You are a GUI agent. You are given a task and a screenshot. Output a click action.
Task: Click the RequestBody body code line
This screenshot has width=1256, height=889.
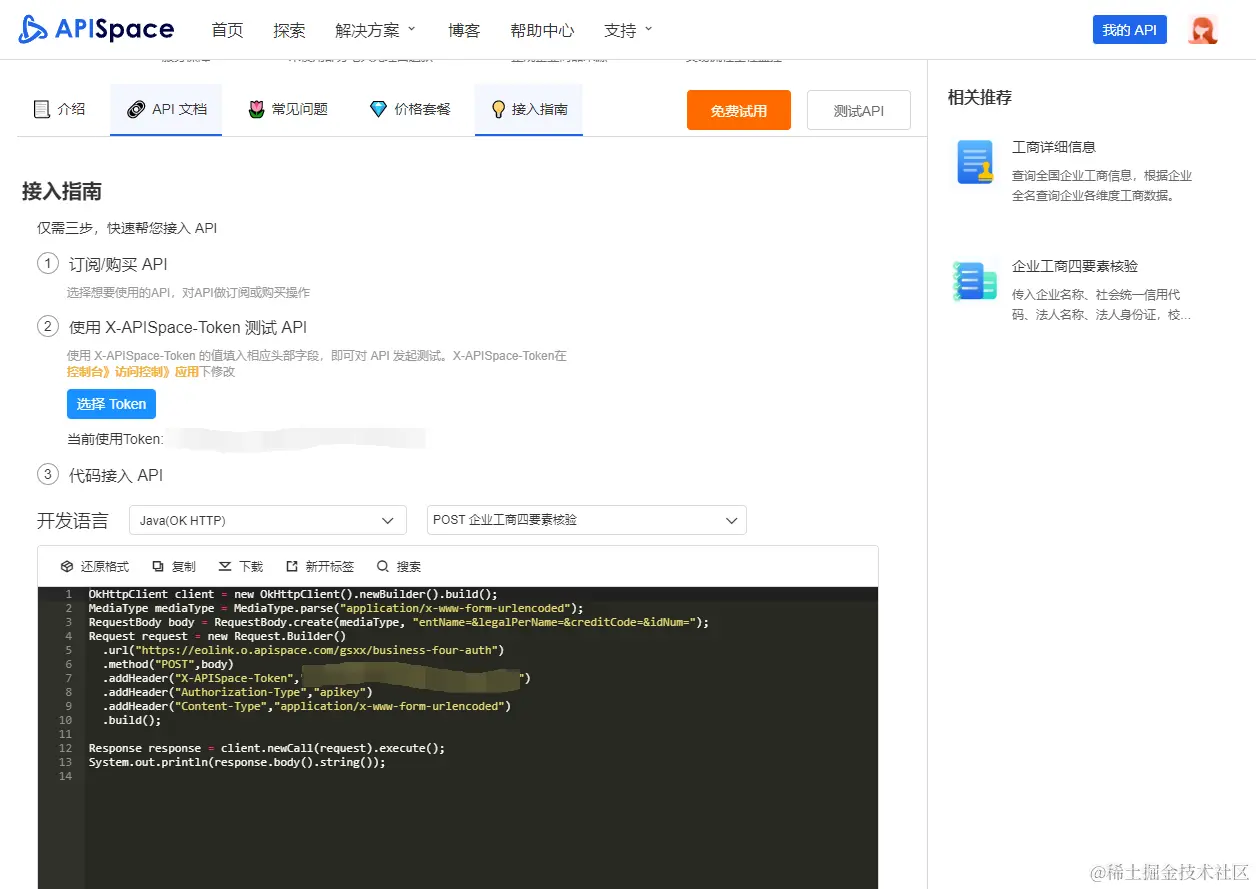(399, 622)
